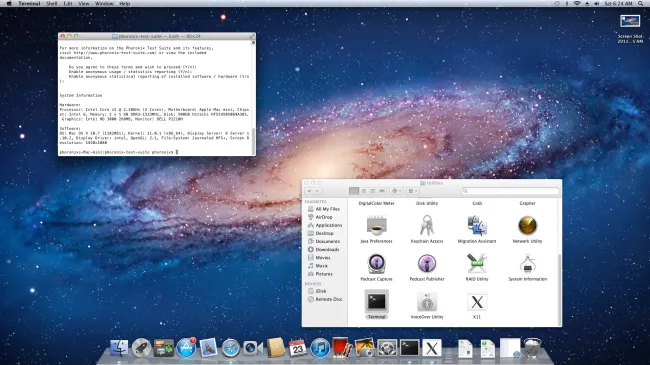
Task: Open the View menu
Action: [84, 3]
